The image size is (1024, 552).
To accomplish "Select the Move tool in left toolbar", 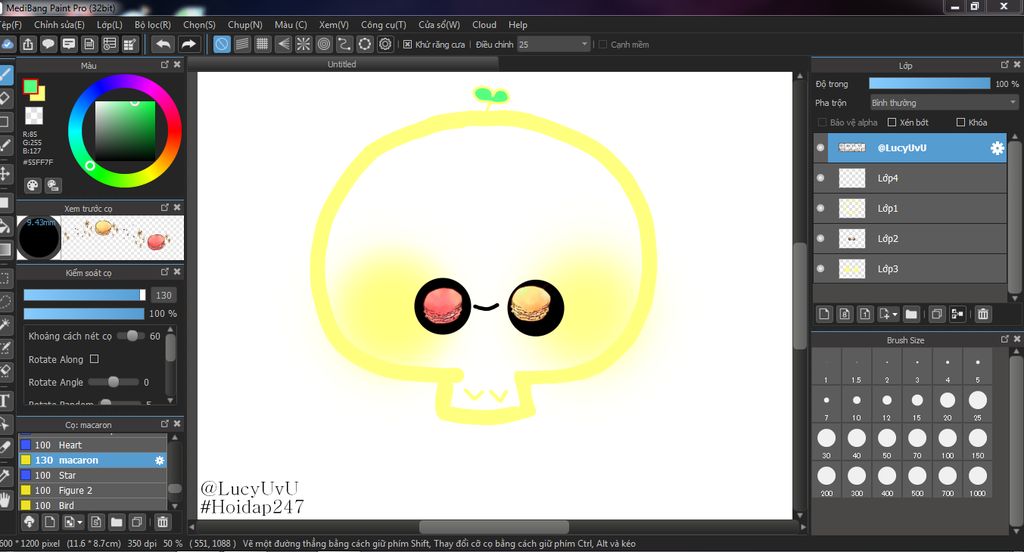I will coord(5,174).
